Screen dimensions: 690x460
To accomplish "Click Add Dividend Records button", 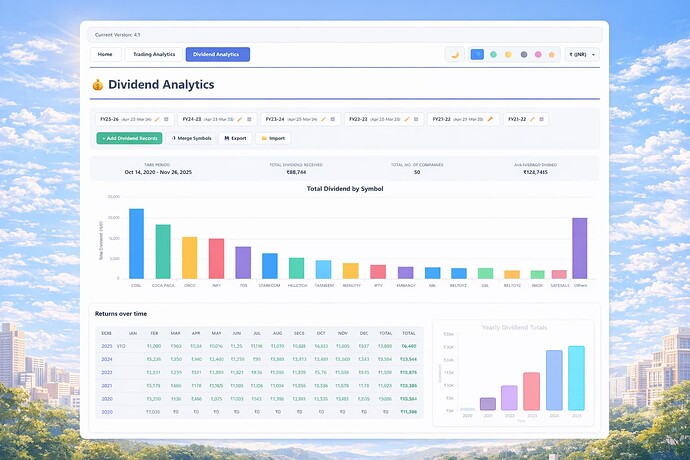I will coord(128,138).
